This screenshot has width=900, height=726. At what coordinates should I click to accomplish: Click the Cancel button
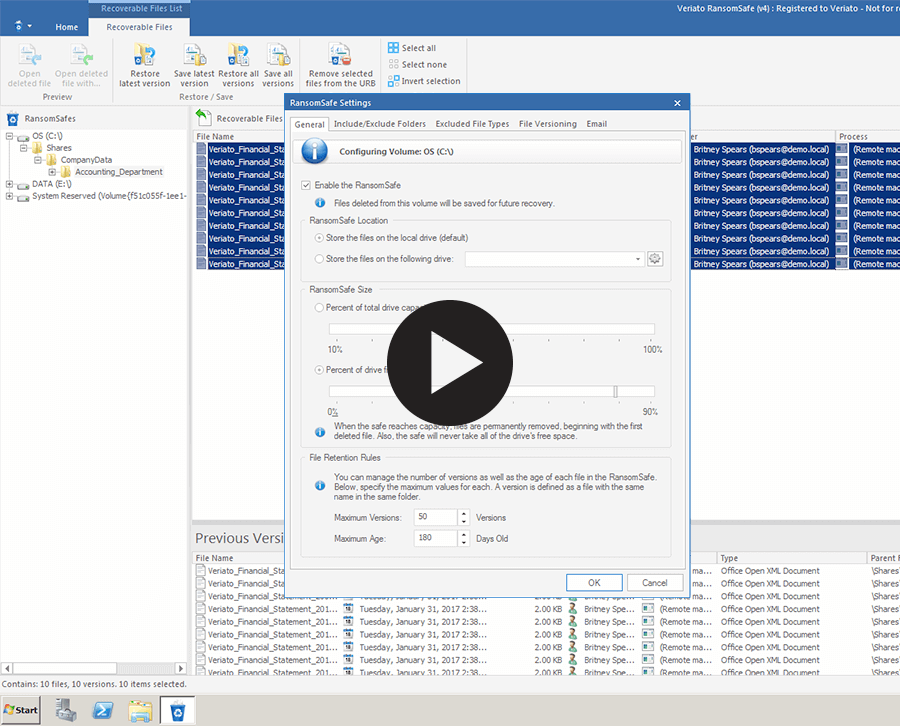(x=654, y=583)
